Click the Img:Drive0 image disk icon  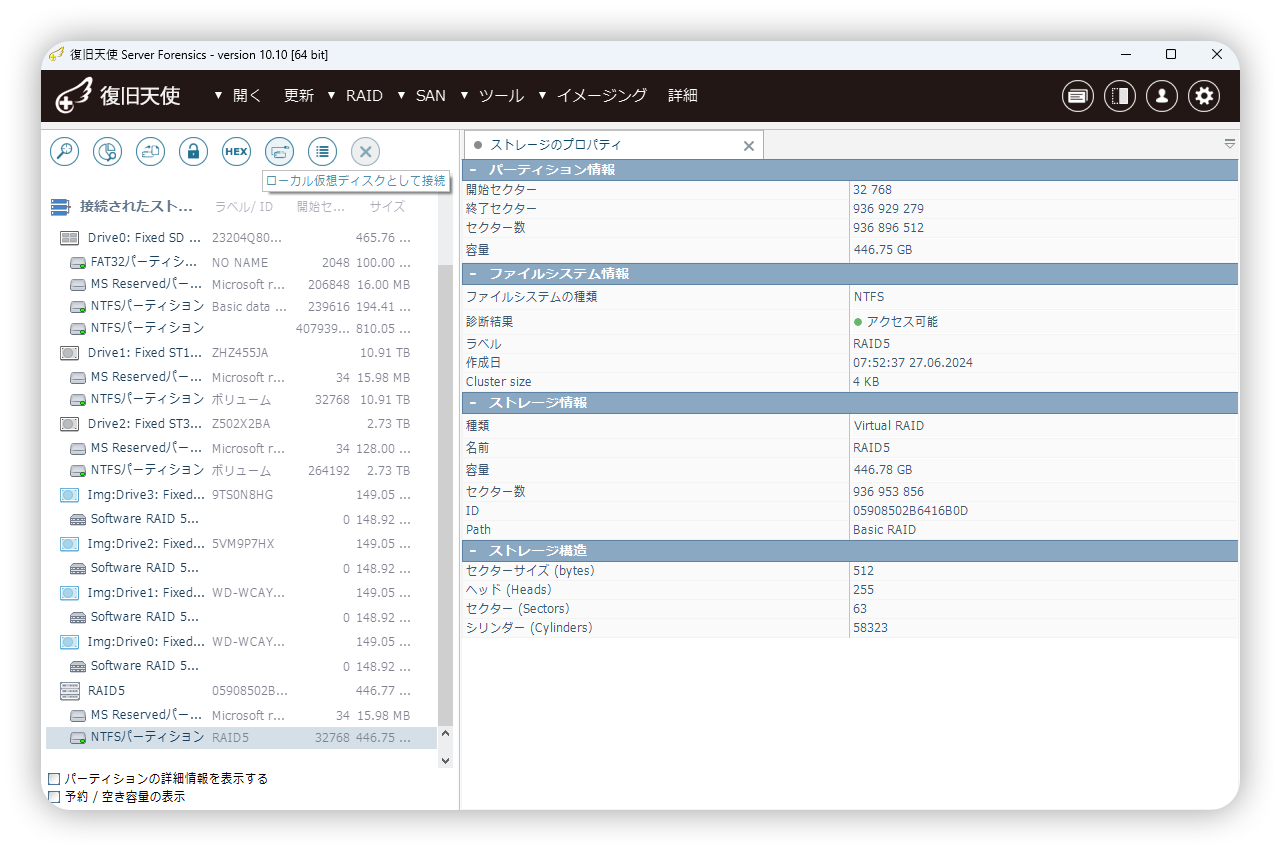[x=69, y=642]
